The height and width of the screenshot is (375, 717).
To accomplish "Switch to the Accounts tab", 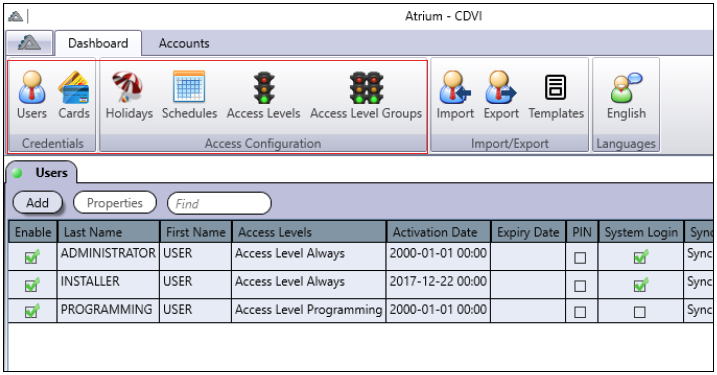I will (184, 43).
